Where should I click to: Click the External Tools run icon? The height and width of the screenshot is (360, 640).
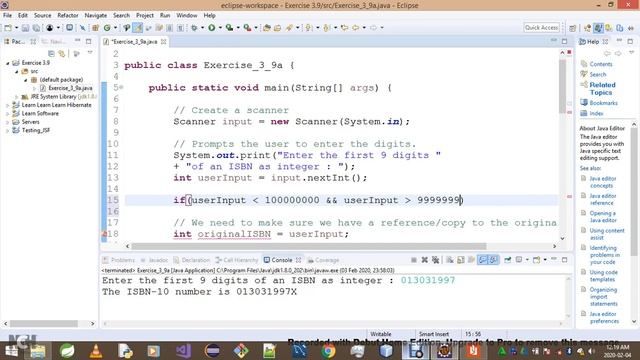pyautogui.click(x=247, y=27)
